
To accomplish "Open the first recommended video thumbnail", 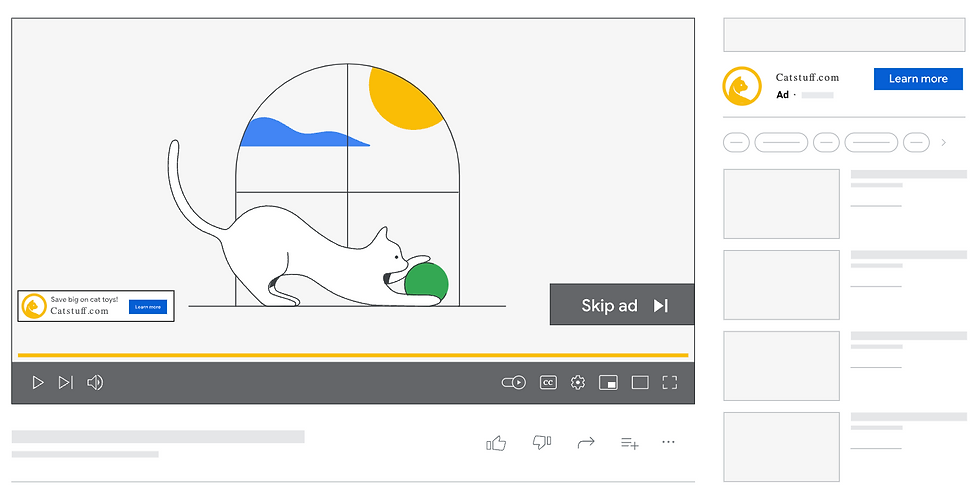I will [781, 204].
